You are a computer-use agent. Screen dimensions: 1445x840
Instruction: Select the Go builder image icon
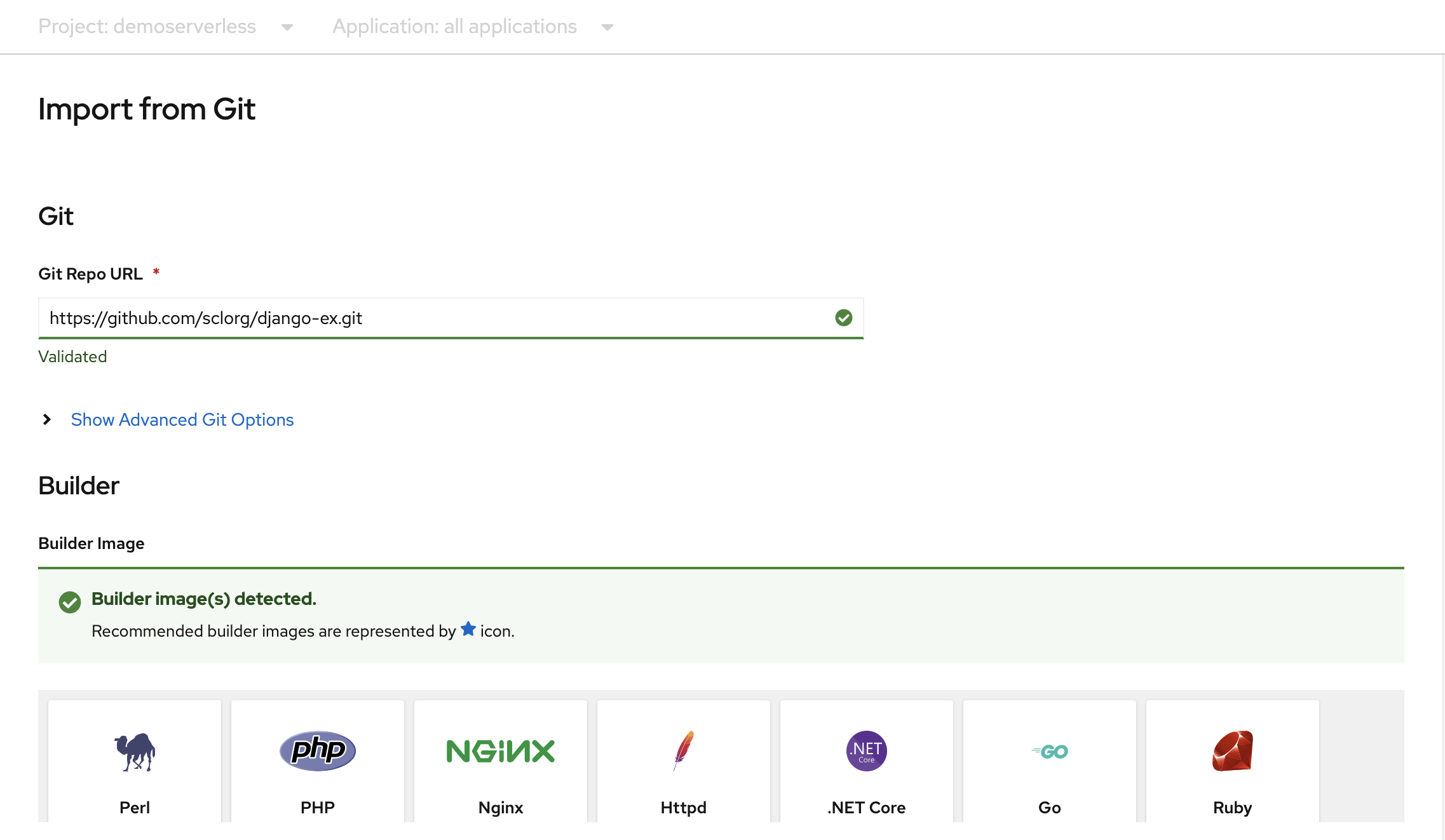click(x=1049, y=750)
